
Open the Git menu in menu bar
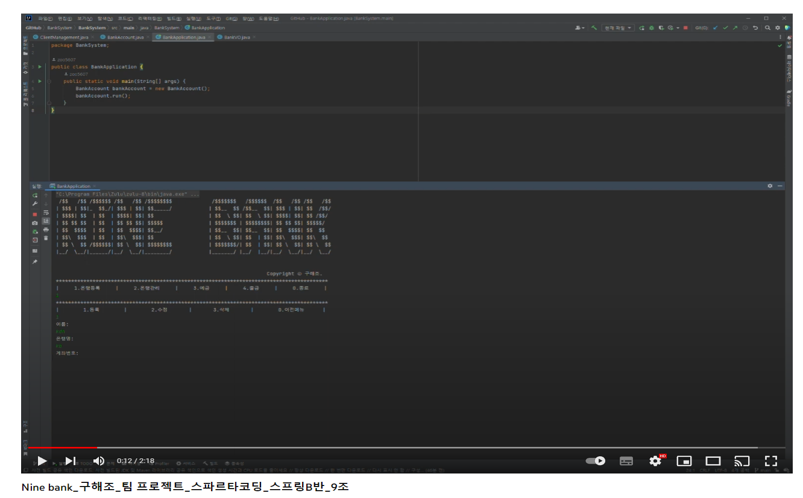(231, 18)
